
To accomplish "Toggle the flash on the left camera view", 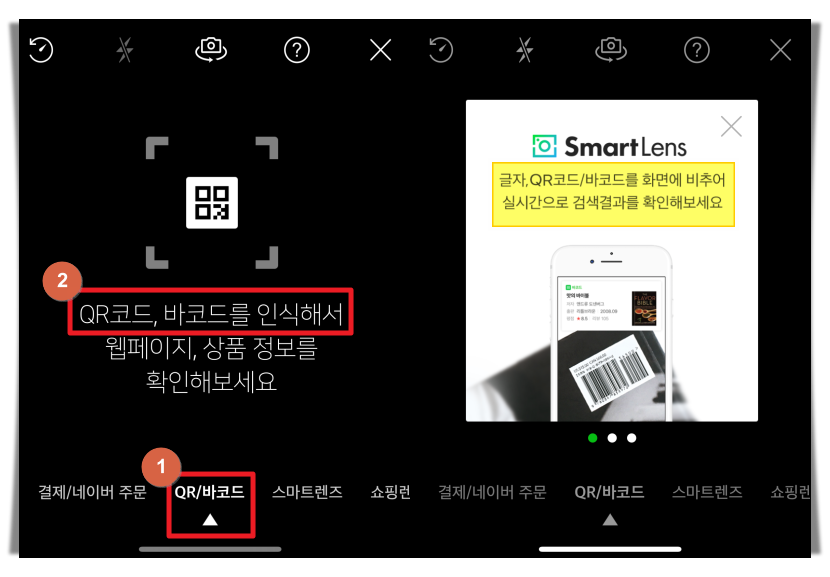I will (124, 49).
